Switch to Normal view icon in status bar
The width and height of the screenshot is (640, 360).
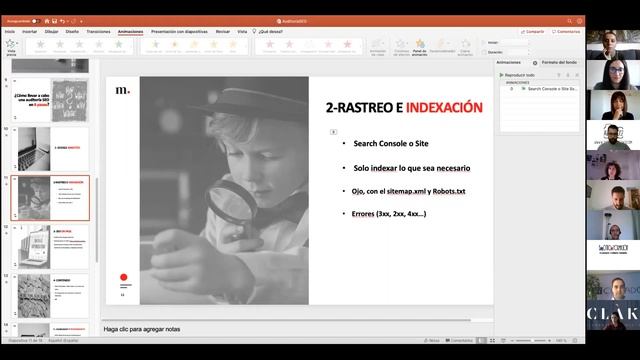(x=482, y=340)
